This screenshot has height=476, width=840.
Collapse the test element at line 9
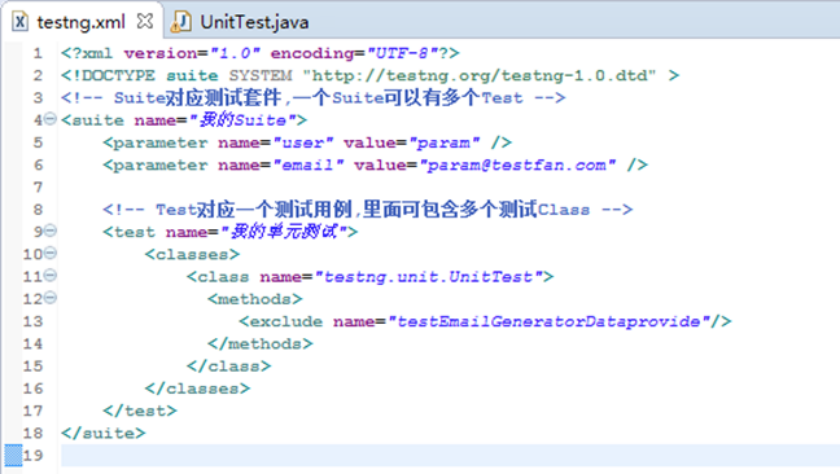pyautogui.click(x=50, y=231)
